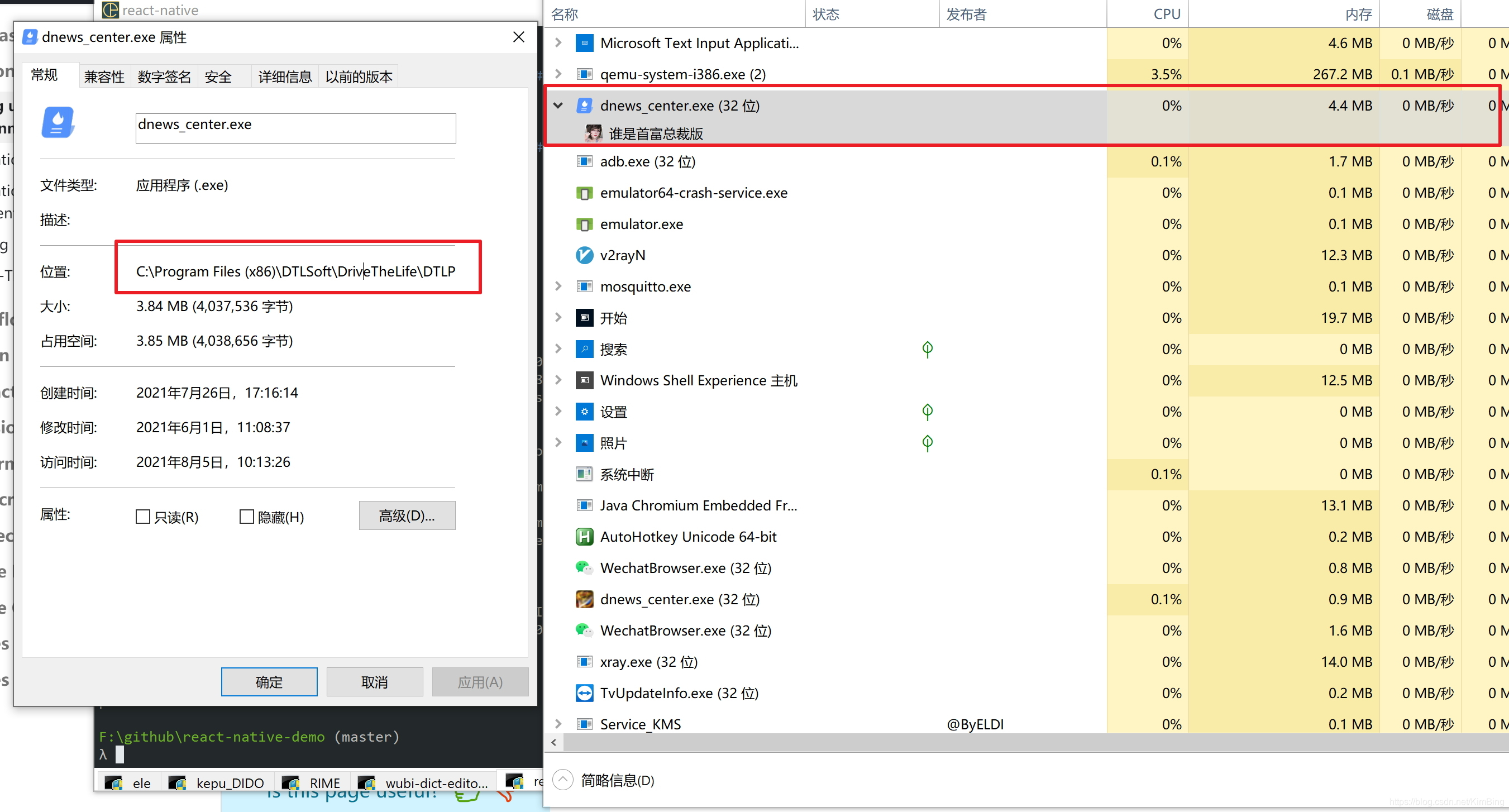
Task: Click the horizontal scrollbar left arrow
Action: click(x=554, y=742)
